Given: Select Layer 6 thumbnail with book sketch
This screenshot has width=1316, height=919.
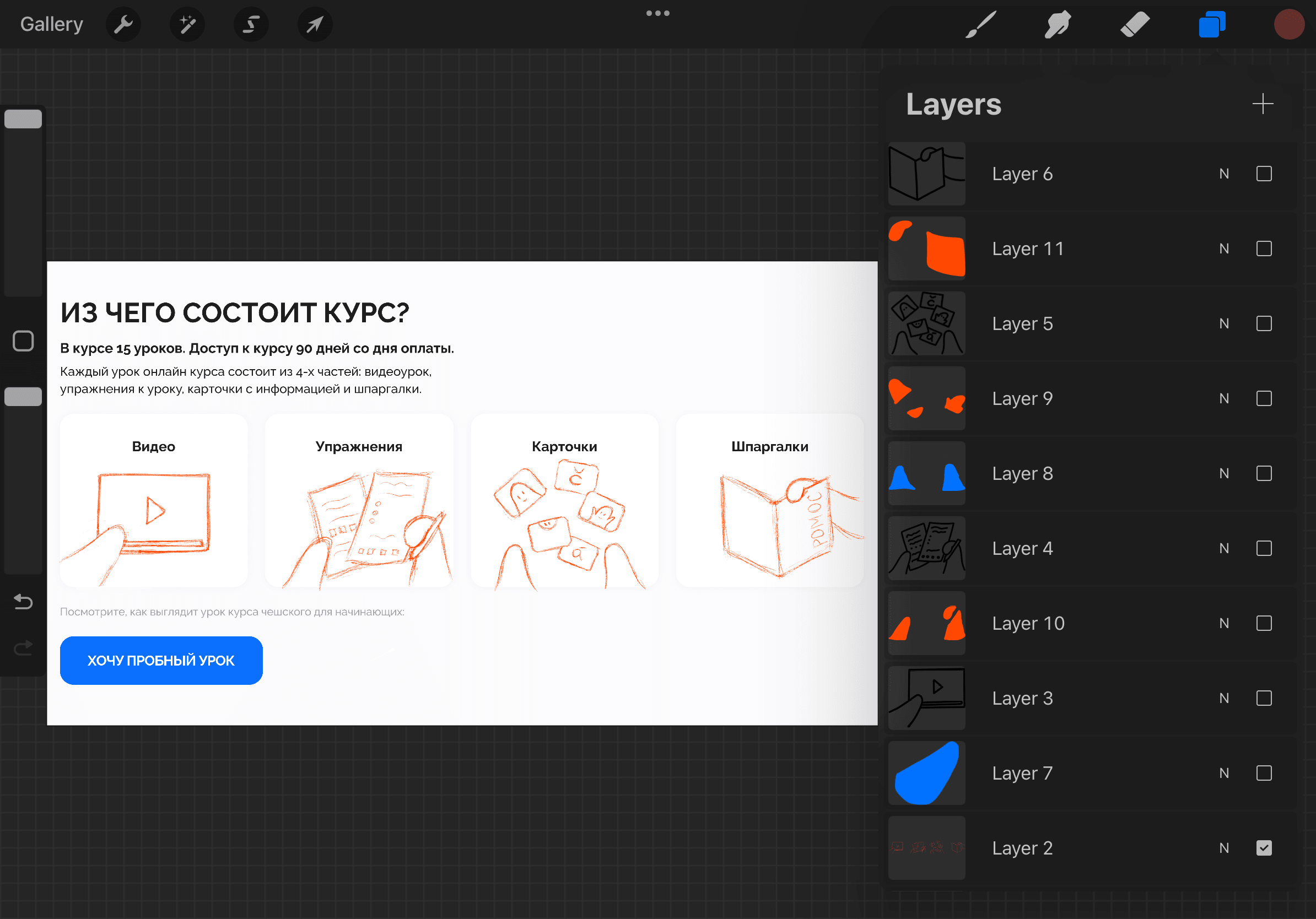Looking at the screenshot, I should click(x=927, y=174).
